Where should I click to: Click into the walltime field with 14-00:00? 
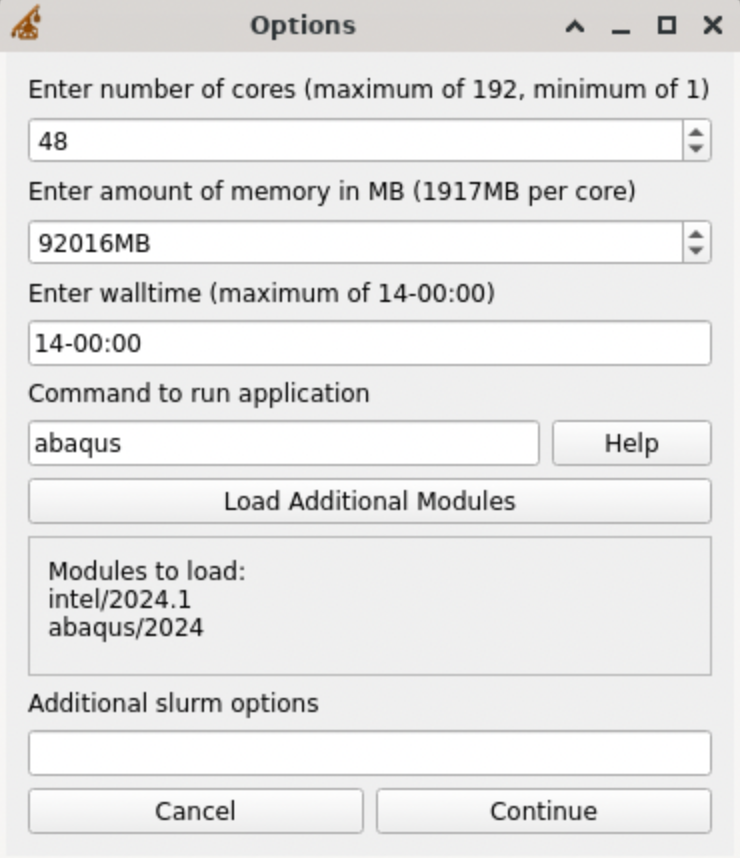pos(370,343)
